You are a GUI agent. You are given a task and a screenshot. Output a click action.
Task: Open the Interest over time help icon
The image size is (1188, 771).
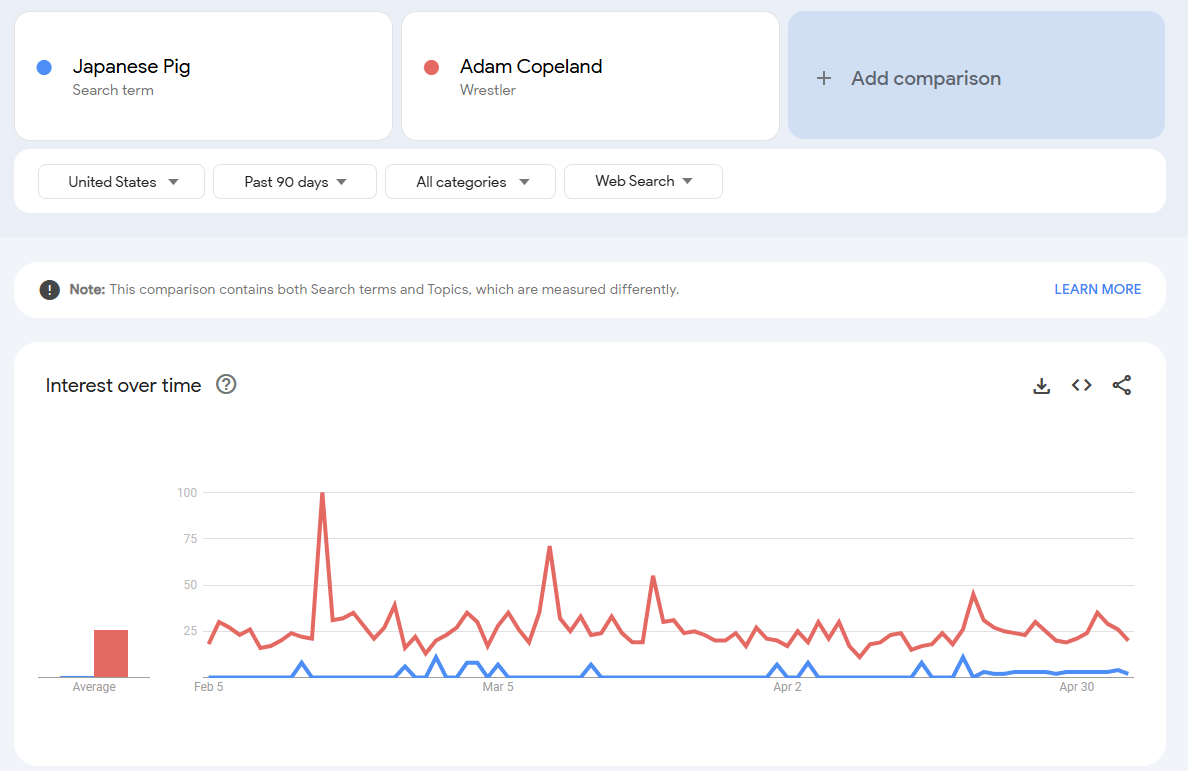point(226,385)
